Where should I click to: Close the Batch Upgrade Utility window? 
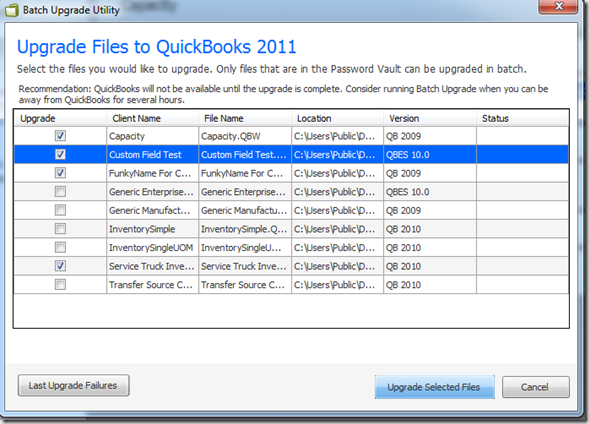click(558, 6)
